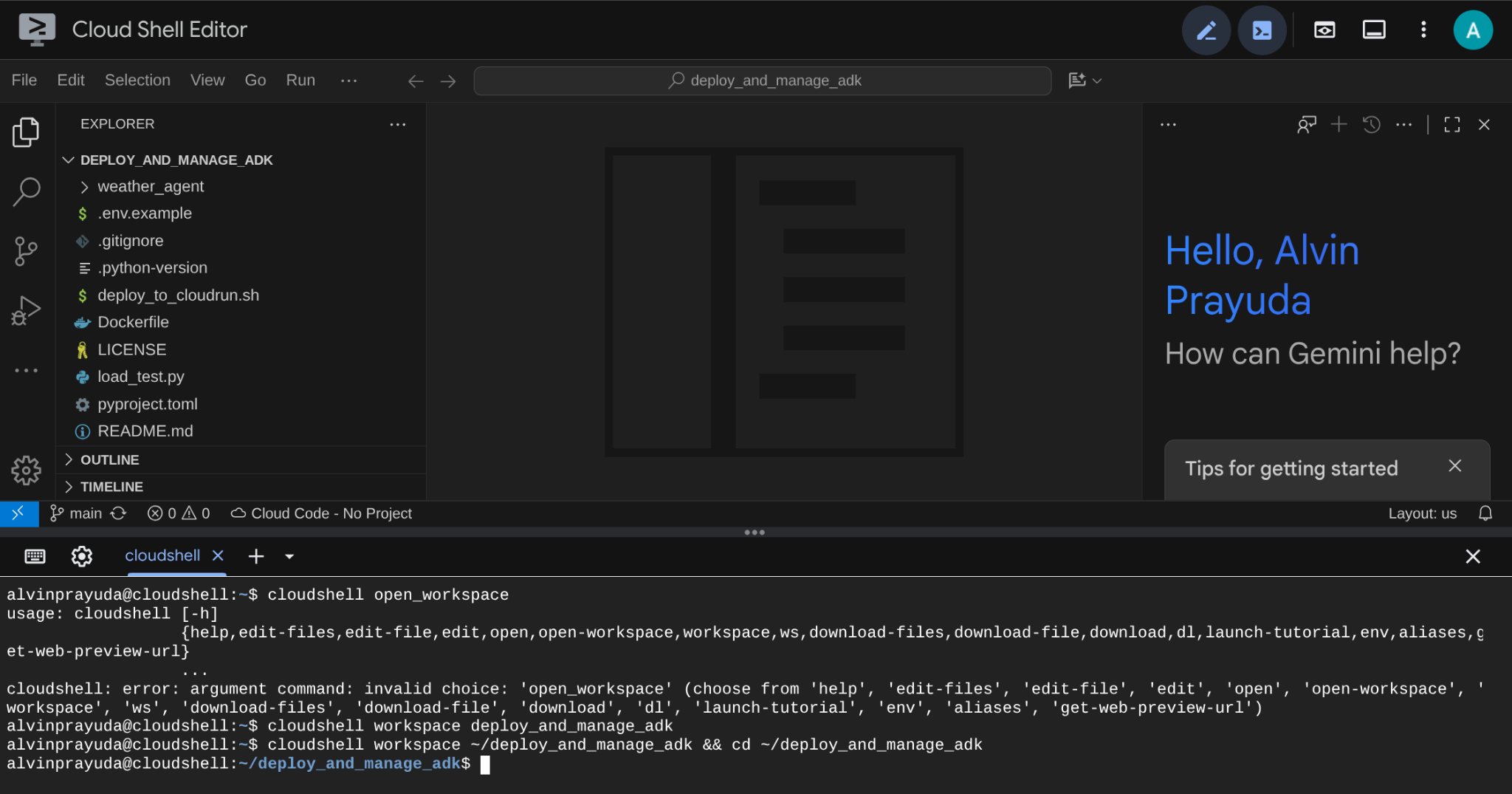Show Gemini chat history

pyautogui.click(x=1372, y=125)
